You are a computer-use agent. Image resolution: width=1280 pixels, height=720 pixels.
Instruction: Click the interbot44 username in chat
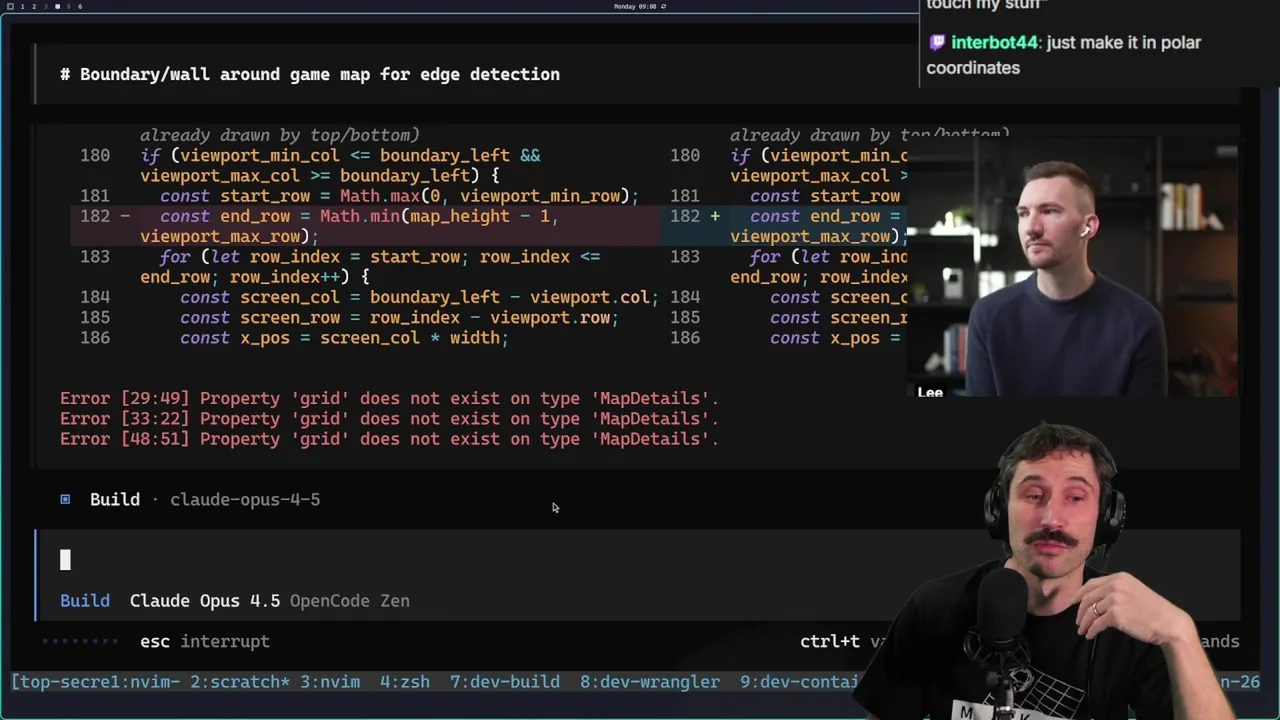(x=995, y=42)
